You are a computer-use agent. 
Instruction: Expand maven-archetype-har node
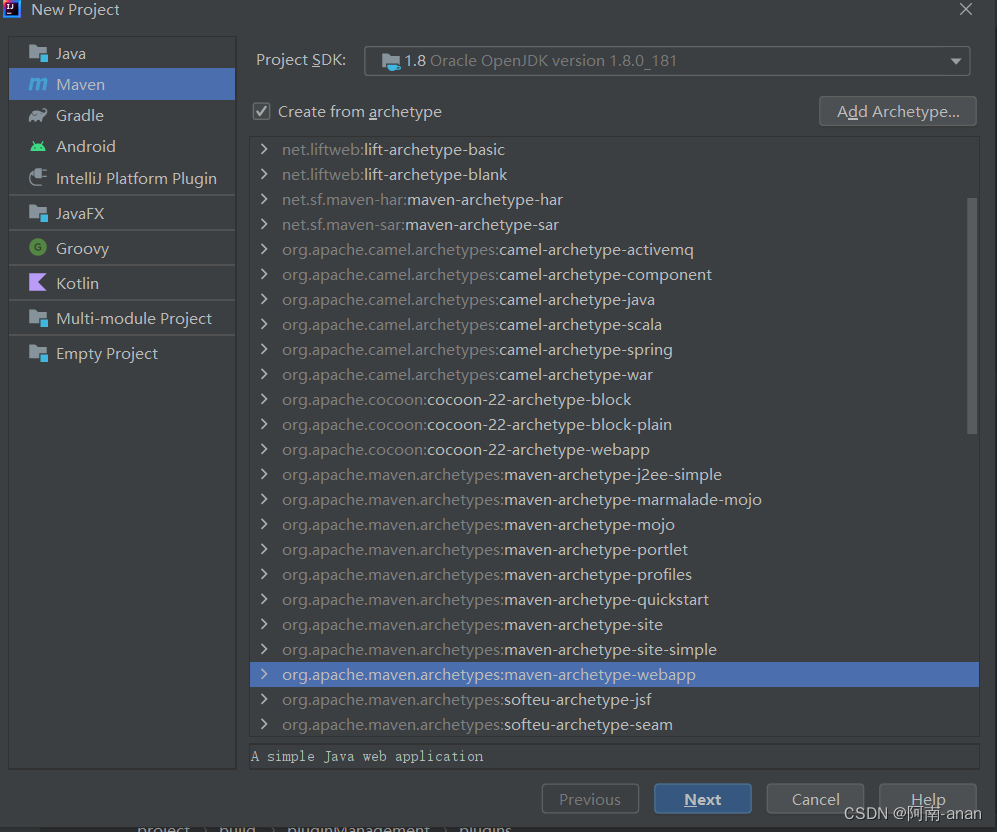click(x=264, y=200)
